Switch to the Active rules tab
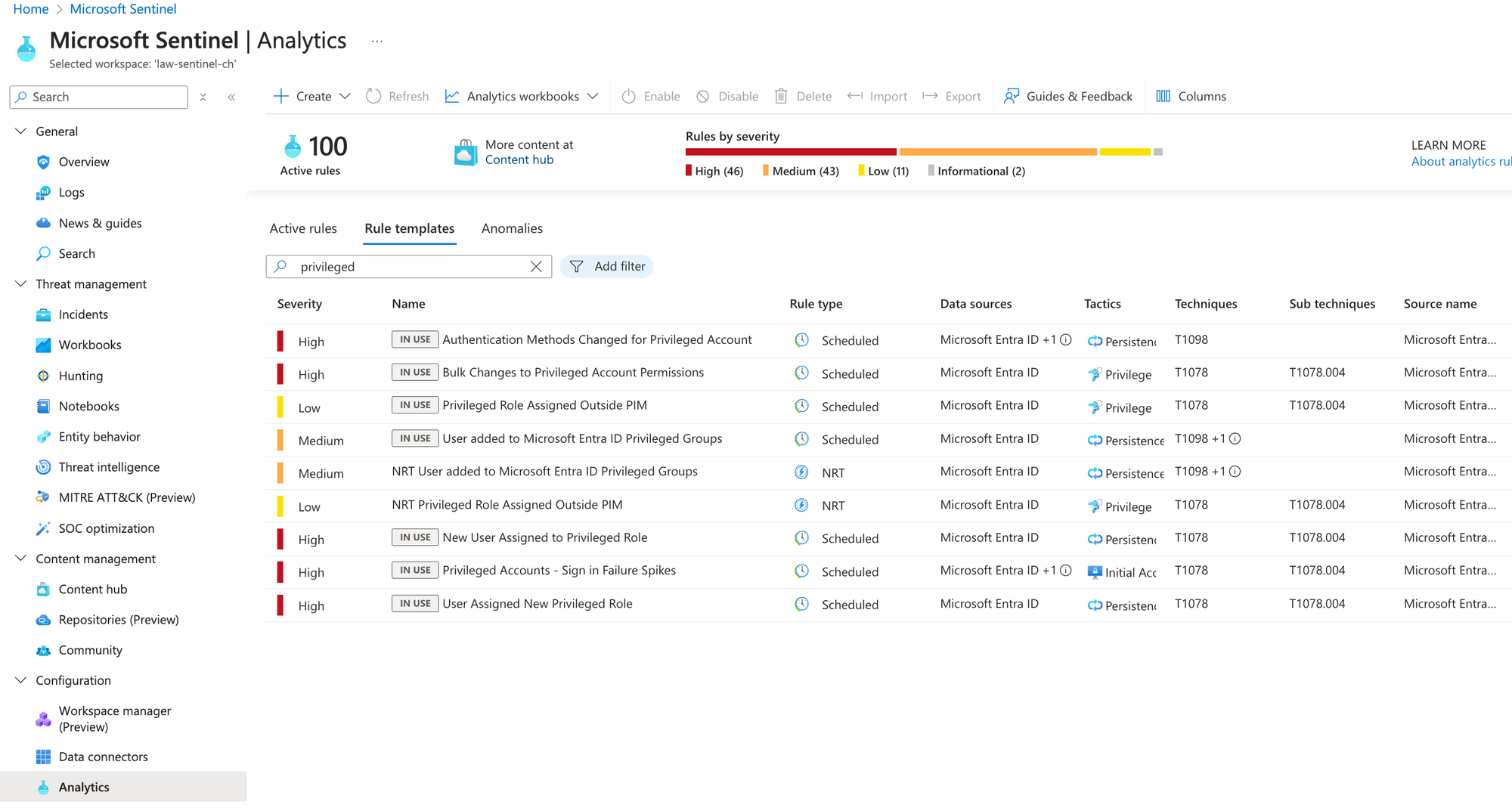Screen dimensions: 1512x808 pyautogui.click(x=303, y=228)
